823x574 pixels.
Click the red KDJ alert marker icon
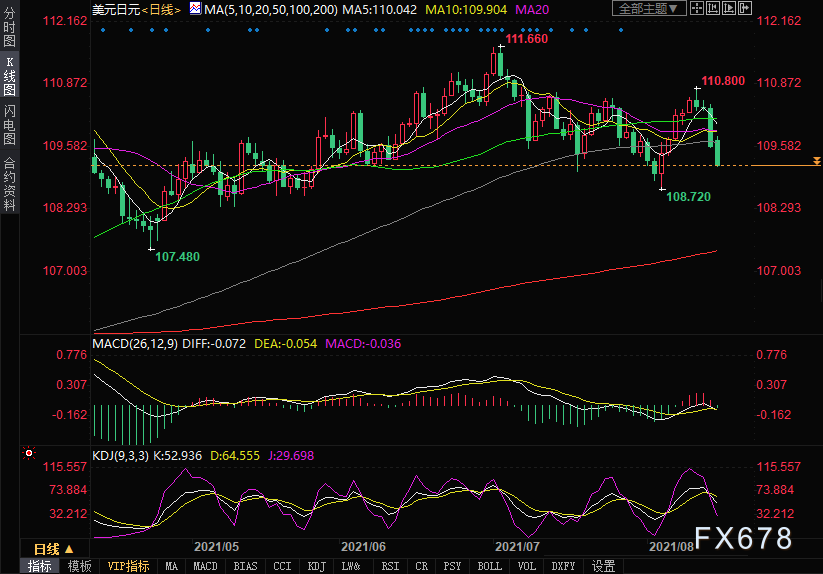click(29, 453)
